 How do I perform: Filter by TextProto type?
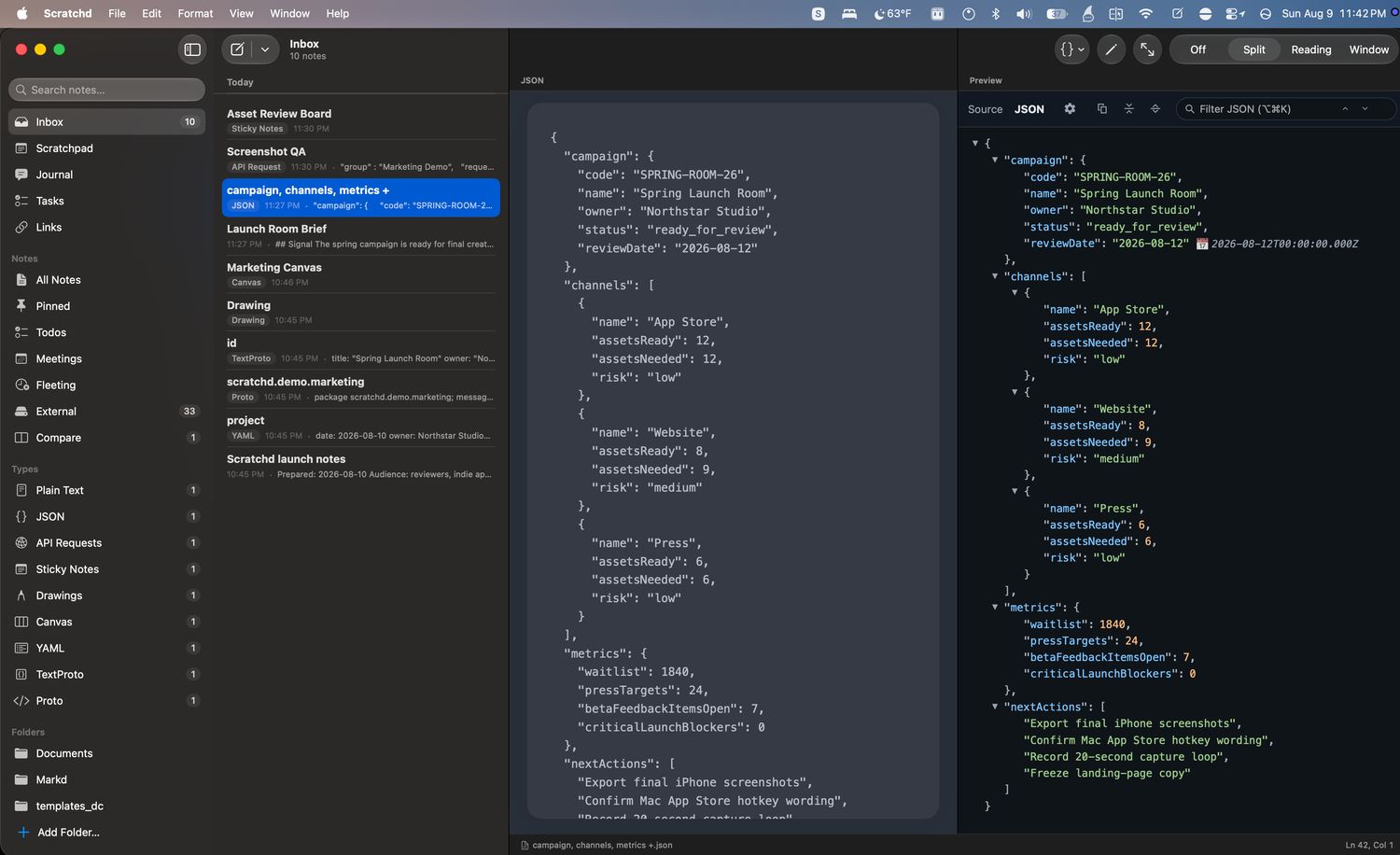point(107,674)
